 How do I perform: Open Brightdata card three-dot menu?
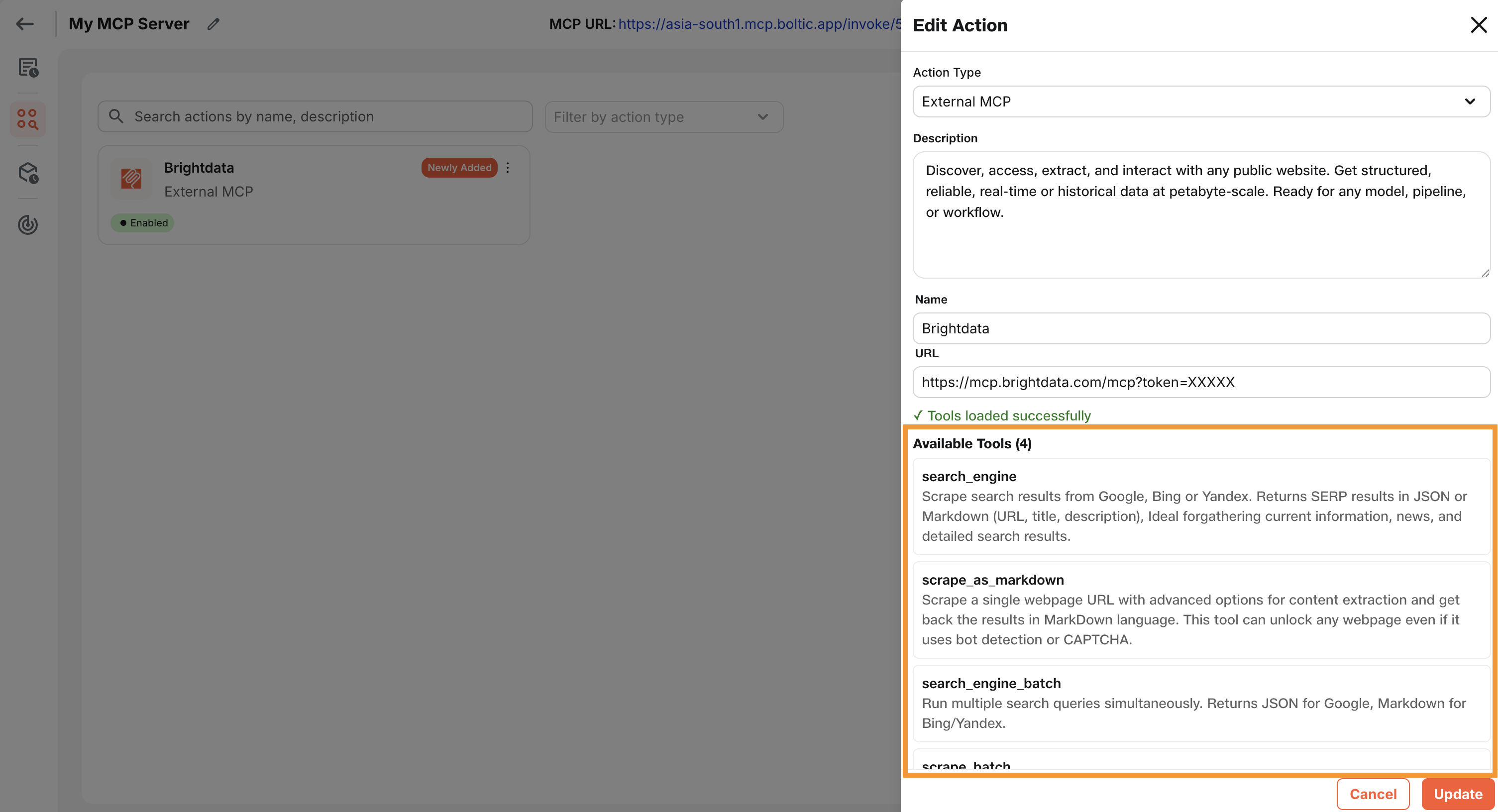tap(508, 167)
